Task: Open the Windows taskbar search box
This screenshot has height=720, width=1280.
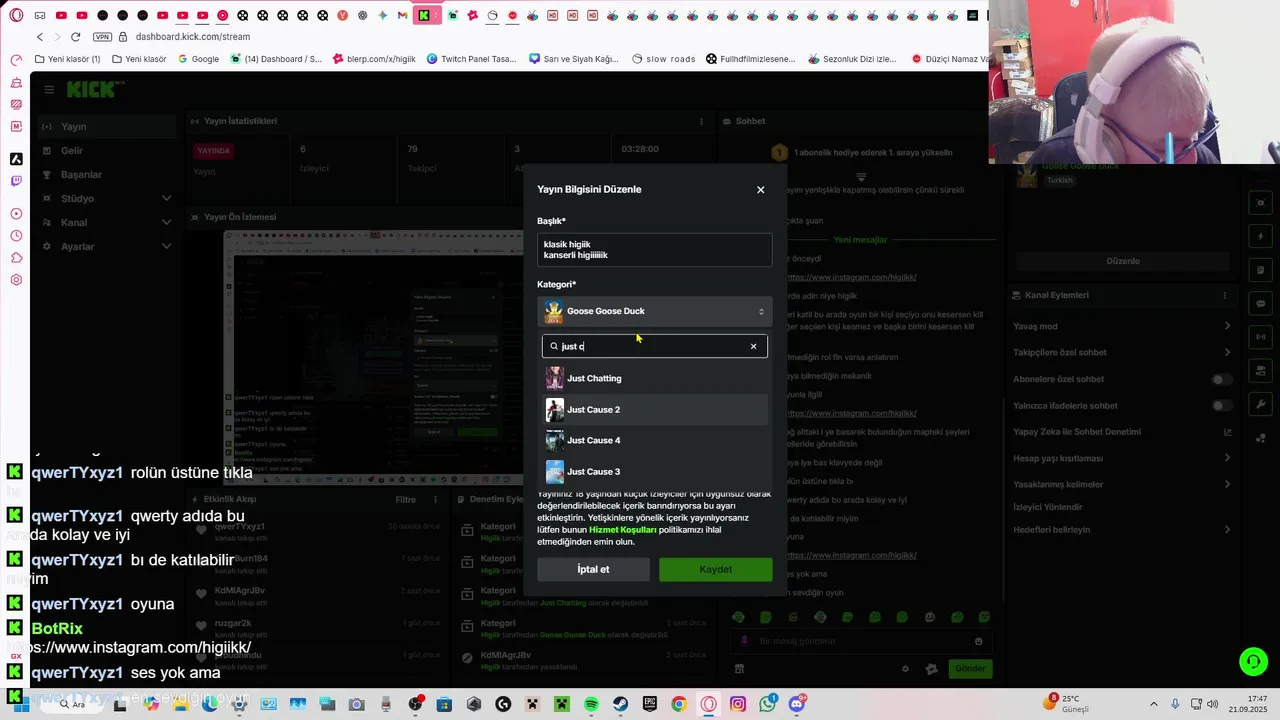Action: pyautogui.click(x=72, y=704)
